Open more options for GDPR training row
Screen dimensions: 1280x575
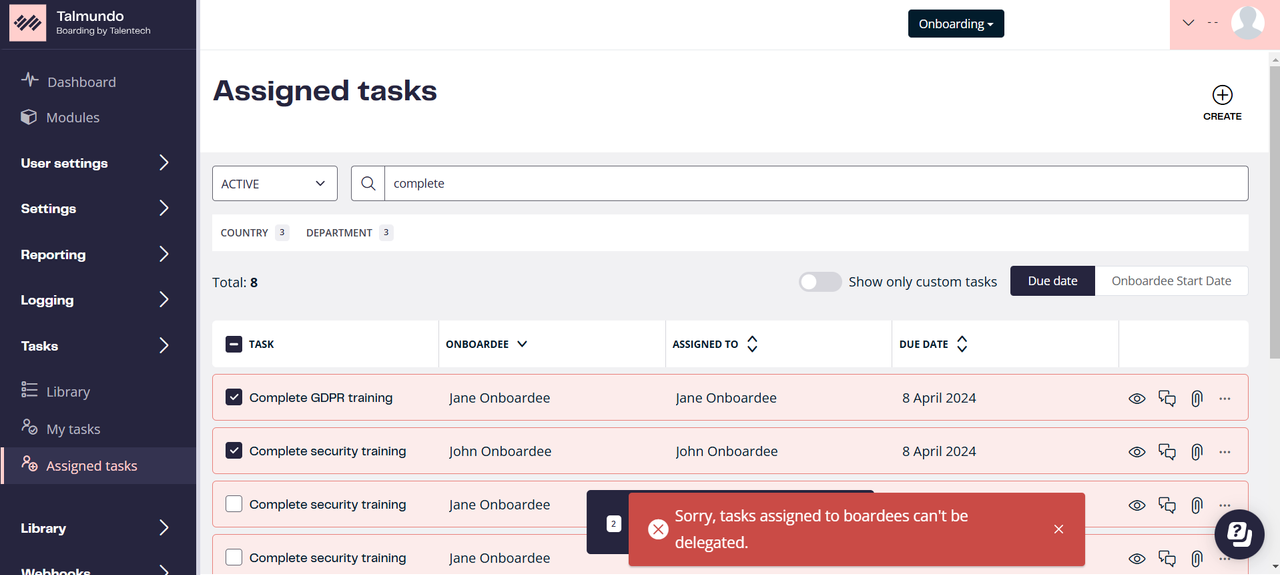1225,398
